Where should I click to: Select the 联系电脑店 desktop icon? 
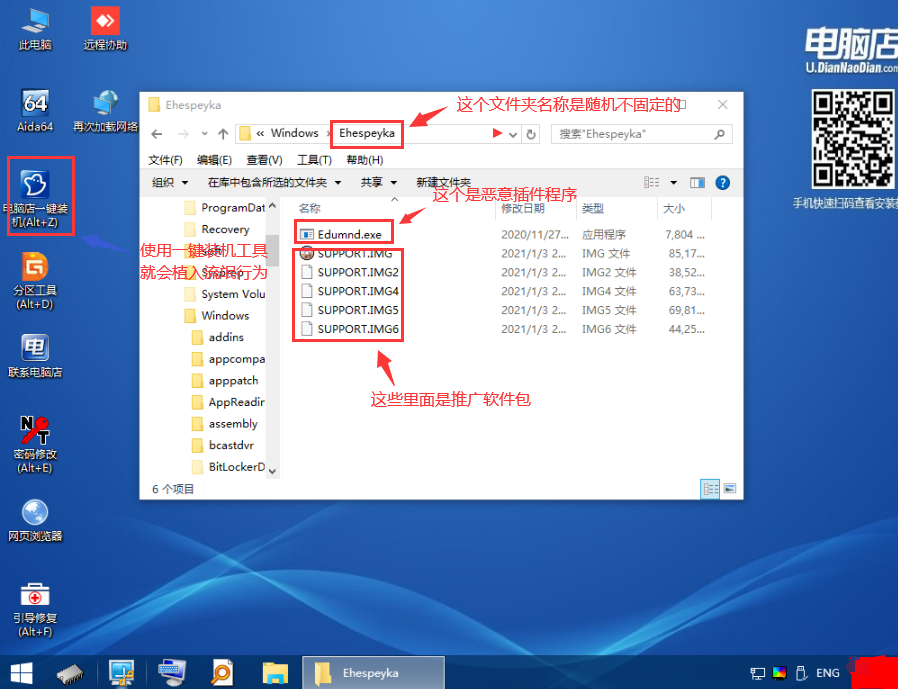[35, 356]
